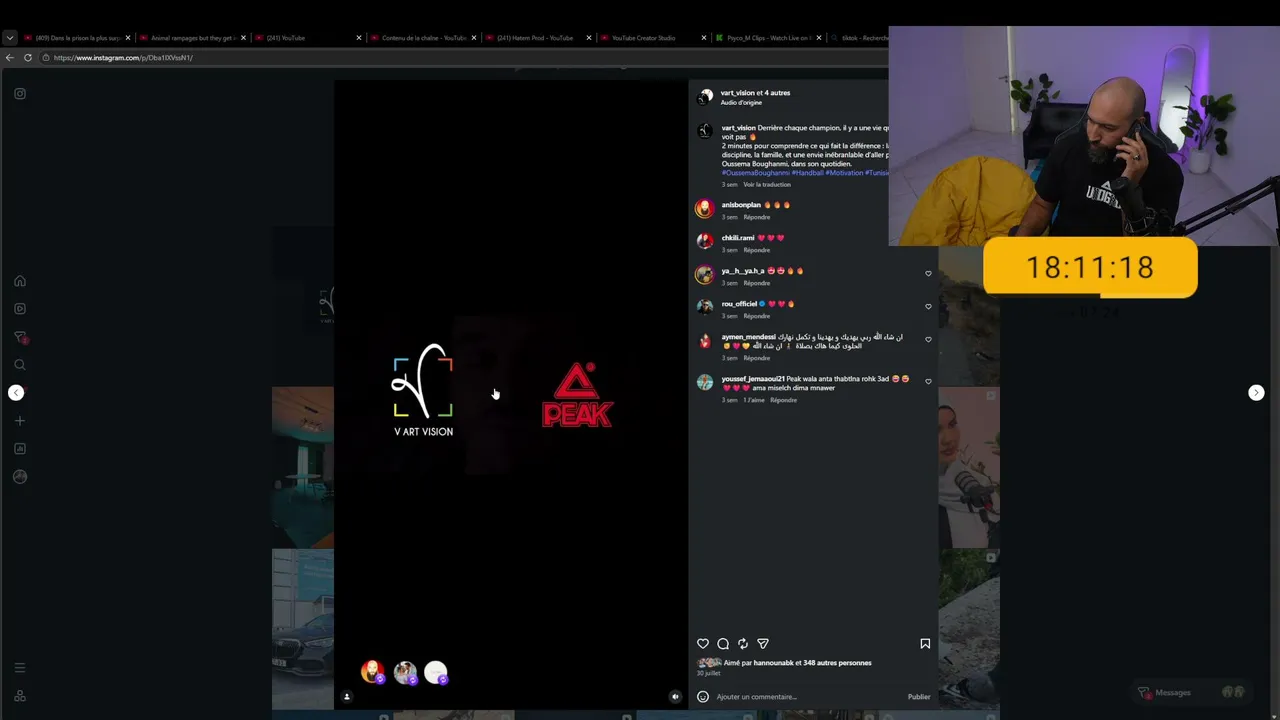This screenshot has height=720, width=1280.
Task: Close the 'Hatem Prod - YouTube' tab
Action: coord(589,38)
